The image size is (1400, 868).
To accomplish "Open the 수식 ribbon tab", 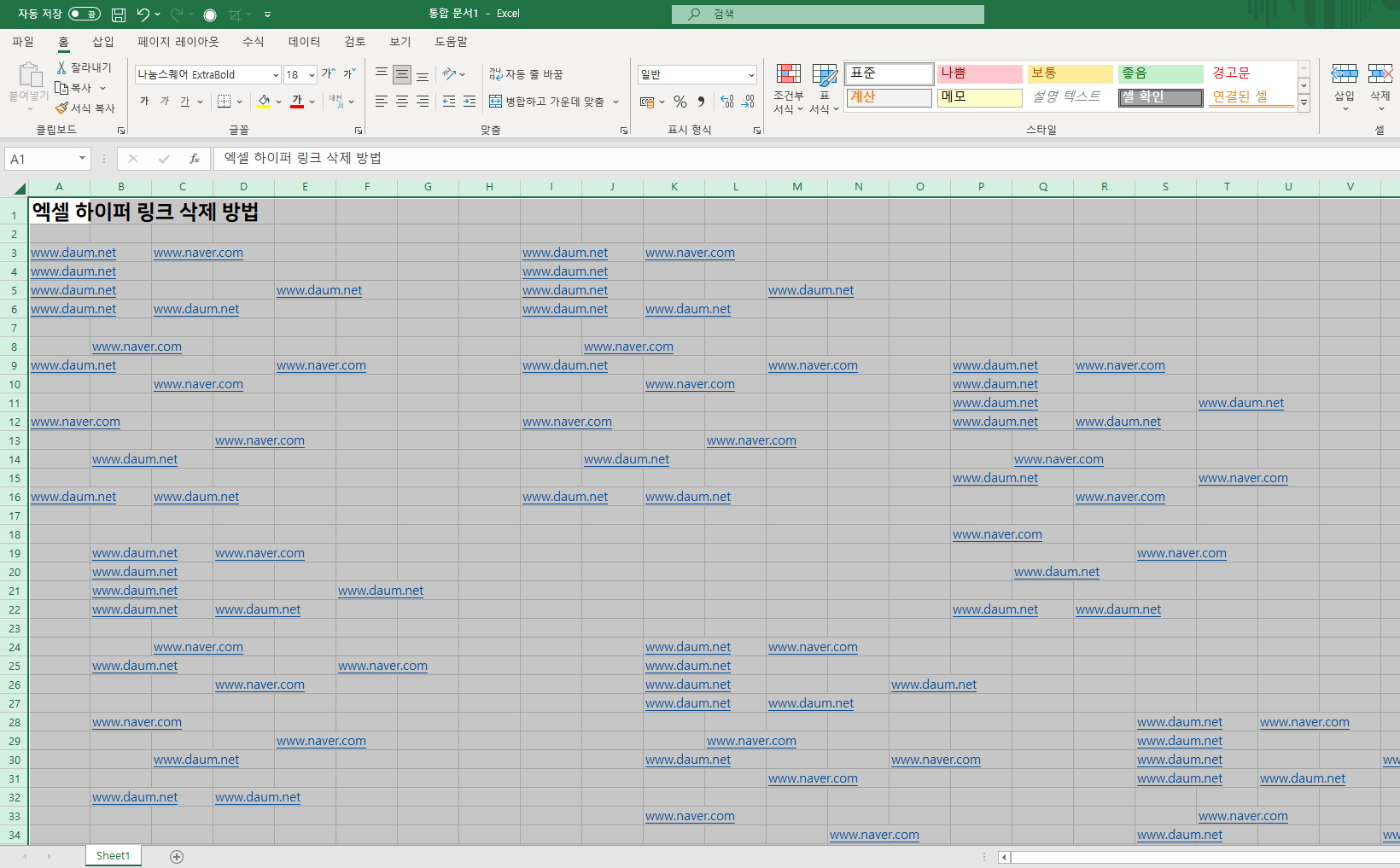I will coord(254,41).
